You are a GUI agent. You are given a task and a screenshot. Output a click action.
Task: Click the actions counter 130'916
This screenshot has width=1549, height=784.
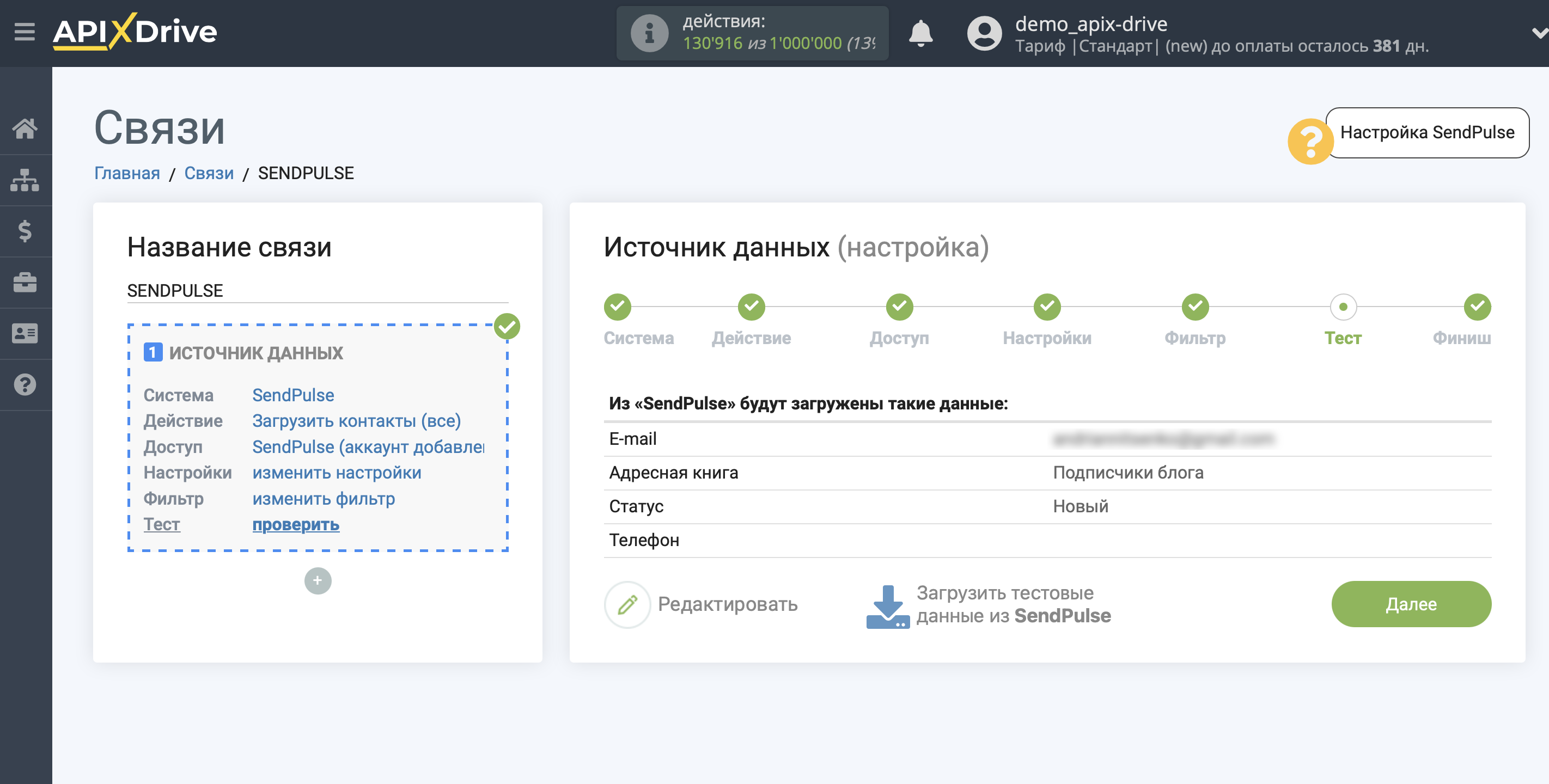click(712, 44)
